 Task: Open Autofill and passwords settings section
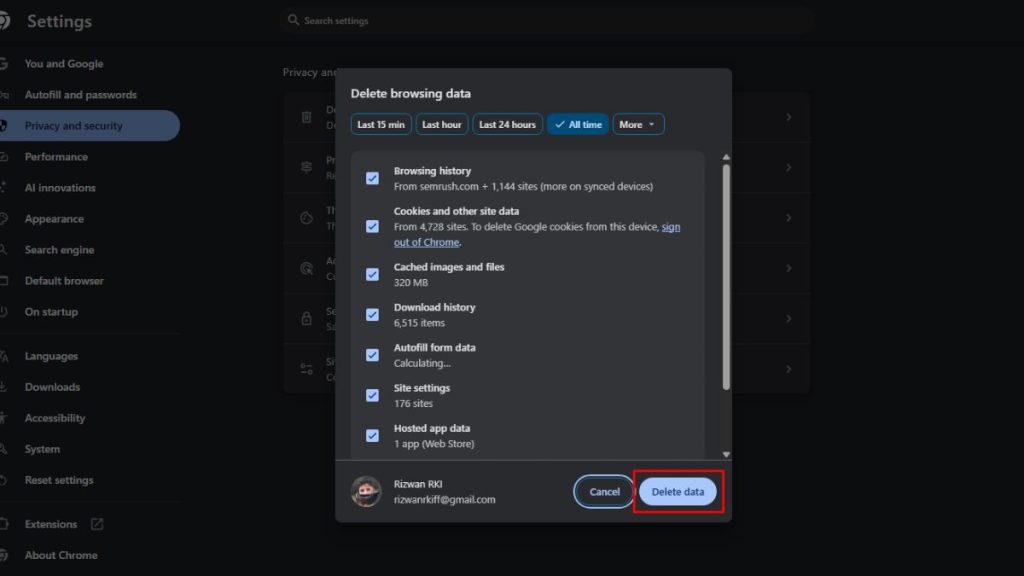(x=80, y=95)
